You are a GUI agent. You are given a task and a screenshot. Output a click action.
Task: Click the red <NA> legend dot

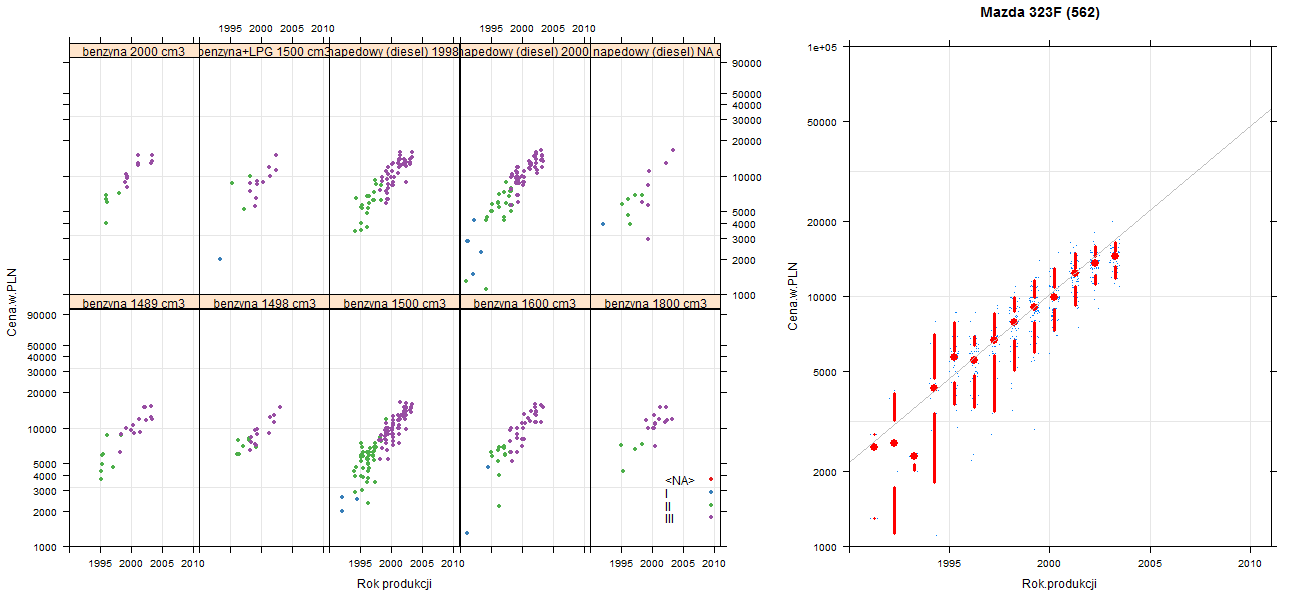coord(710,479)
